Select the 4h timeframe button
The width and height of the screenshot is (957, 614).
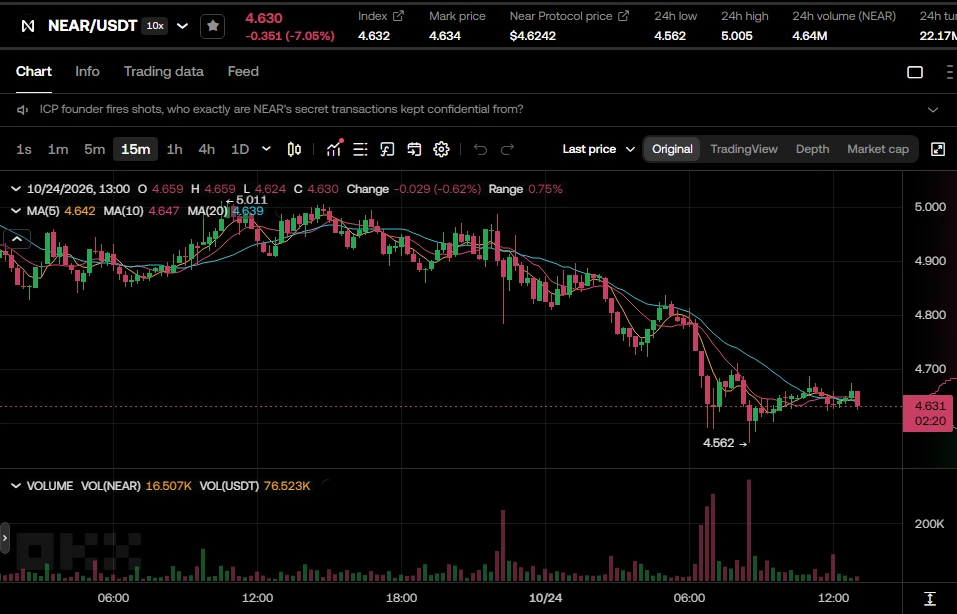coord(207,149)
